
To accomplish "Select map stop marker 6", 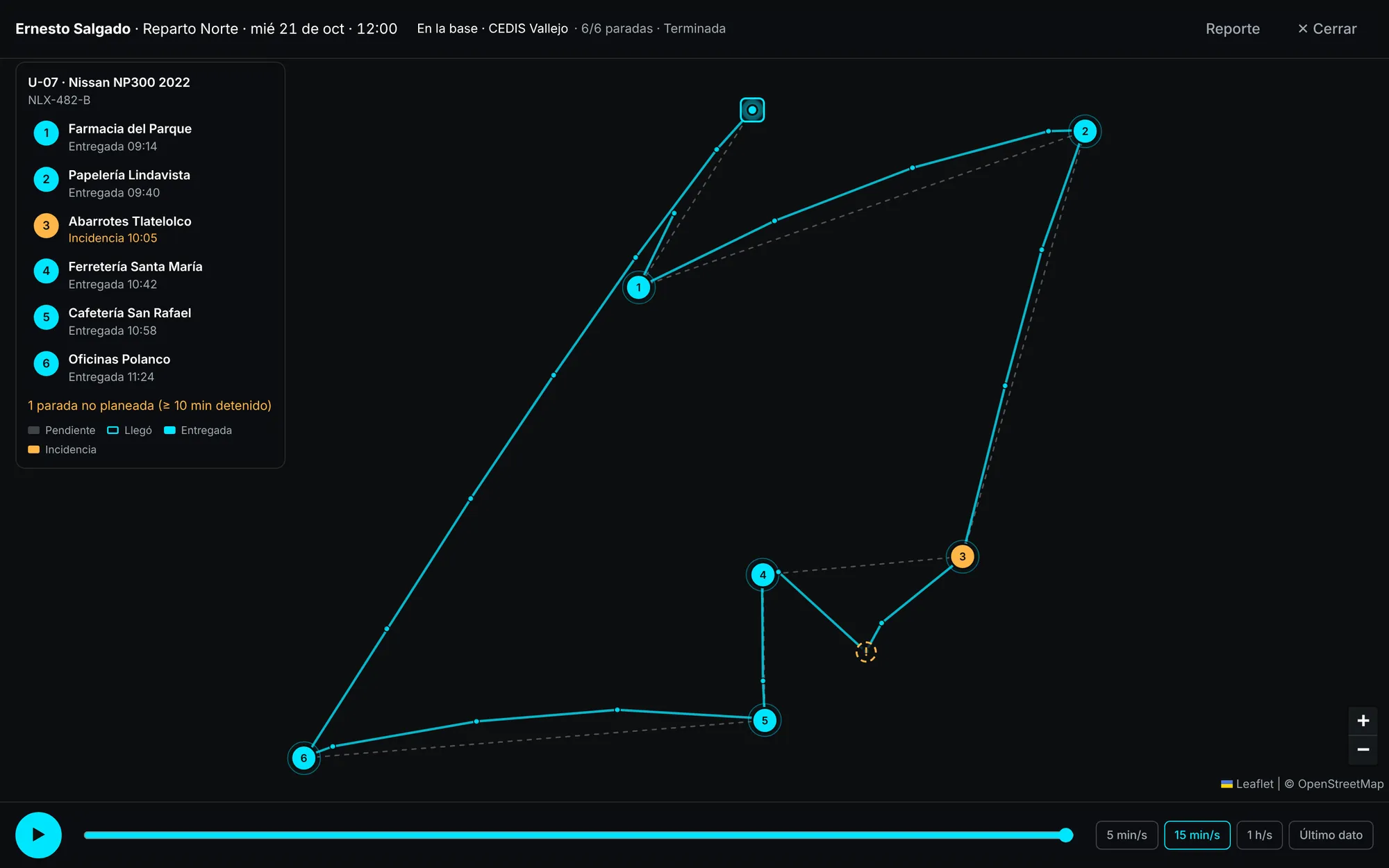I will click(x=303, y=758).
